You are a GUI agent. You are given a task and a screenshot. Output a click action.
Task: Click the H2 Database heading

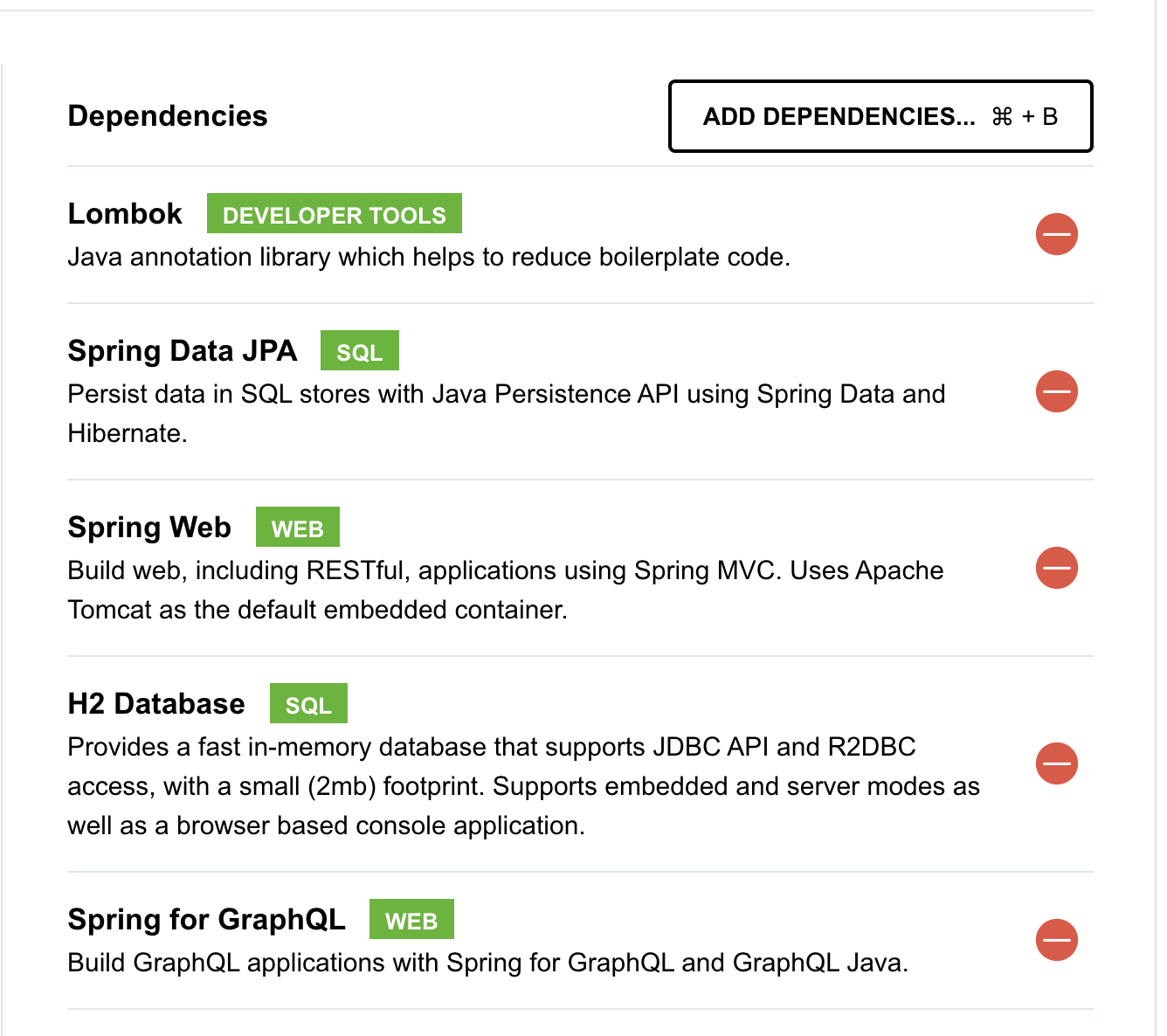[156, 703]
